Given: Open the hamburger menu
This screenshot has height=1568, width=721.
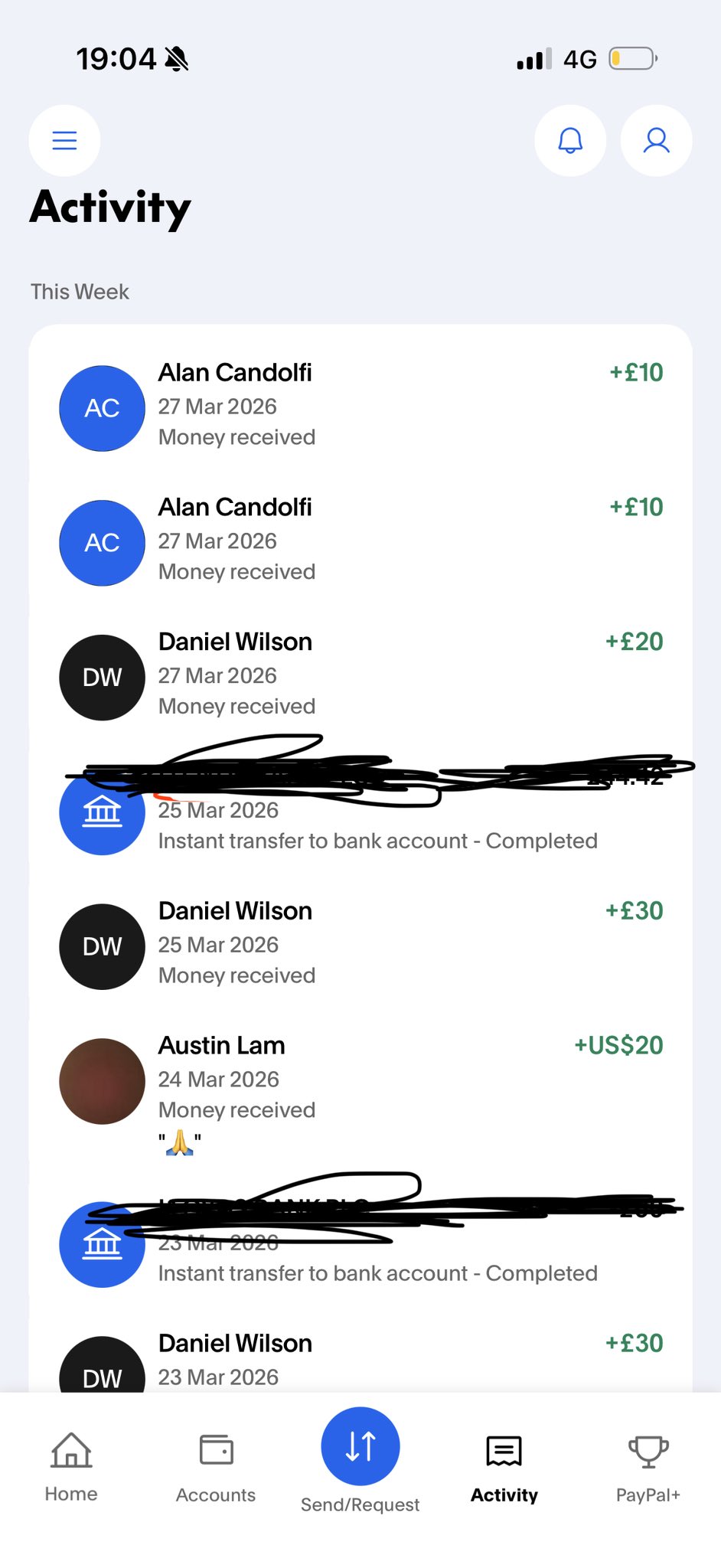Looking at the screenshot, I should point(64,140).
